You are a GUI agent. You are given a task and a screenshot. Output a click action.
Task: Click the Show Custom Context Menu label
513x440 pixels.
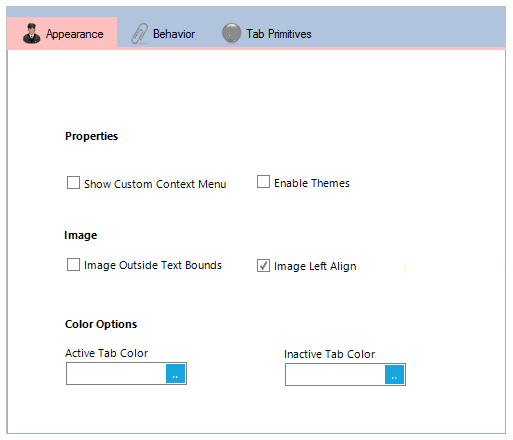[x=155, y=184]
